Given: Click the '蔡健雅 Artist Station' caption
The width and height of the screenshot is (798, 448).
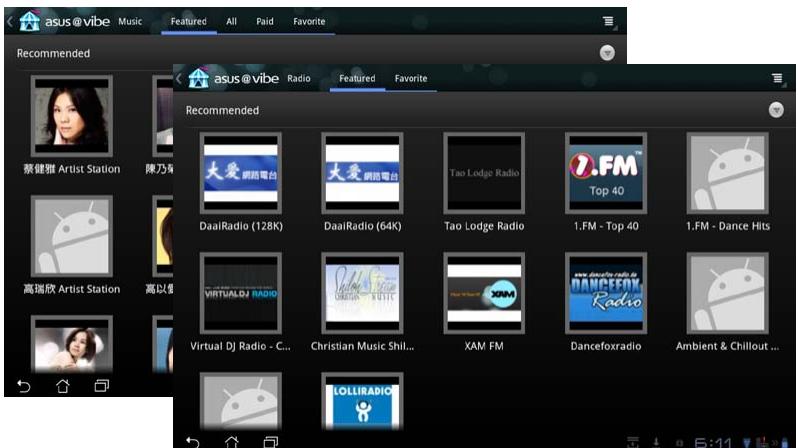Looking at the screenshot, I should click(x=72, y=169).
